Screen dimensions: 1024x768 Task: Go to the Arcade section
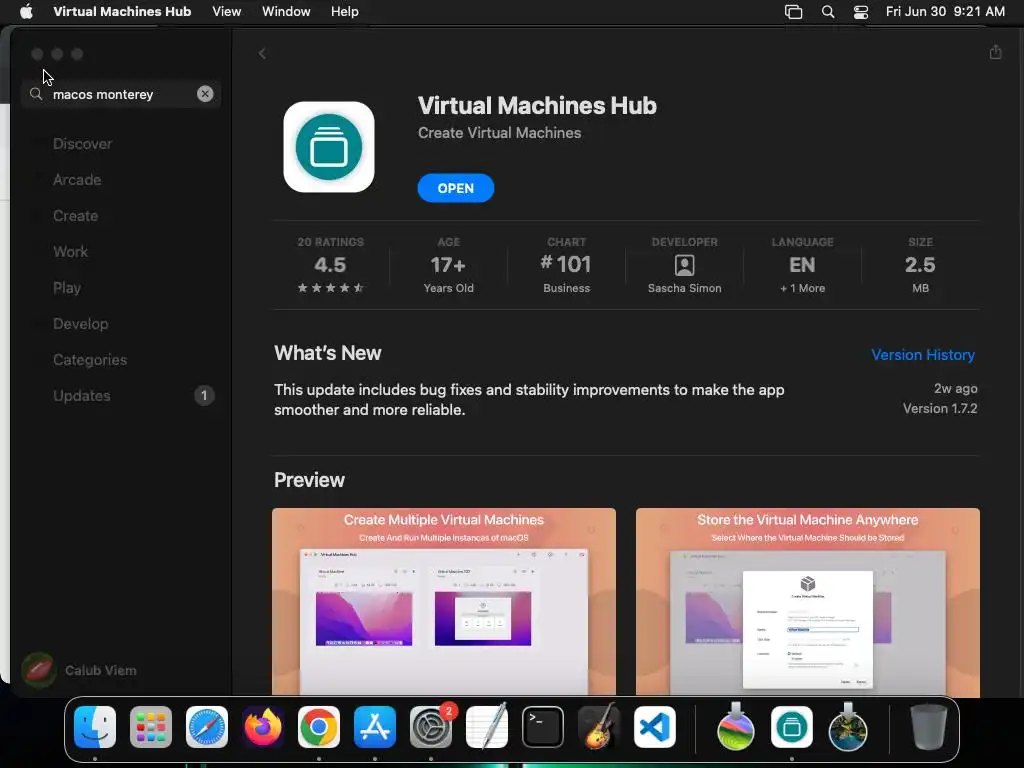pos(77,180)
